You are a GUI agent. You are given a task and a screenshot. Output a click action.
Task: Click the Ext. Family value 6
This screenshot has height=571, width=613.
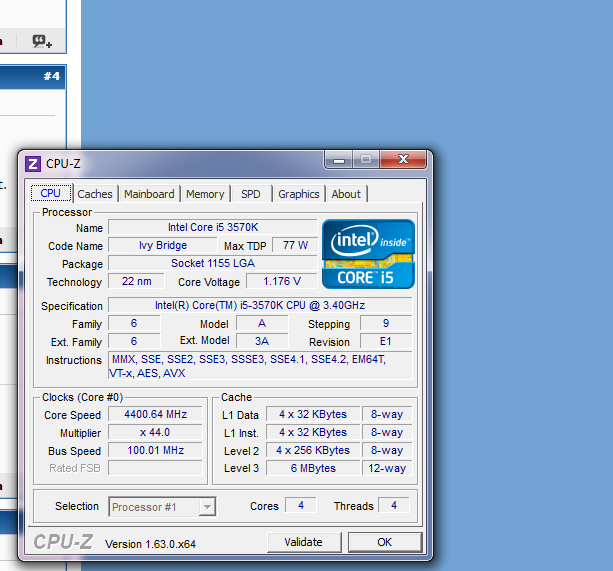tap(134, 342)
